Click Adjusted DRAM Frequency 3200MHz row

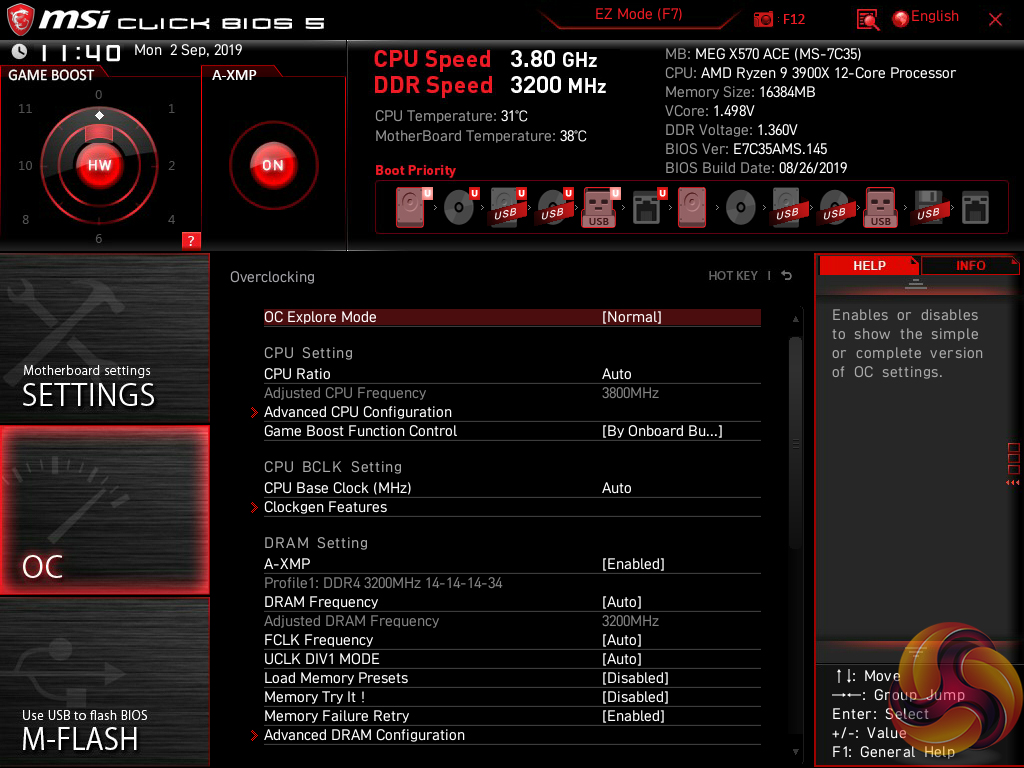click(x=512, y=621)
